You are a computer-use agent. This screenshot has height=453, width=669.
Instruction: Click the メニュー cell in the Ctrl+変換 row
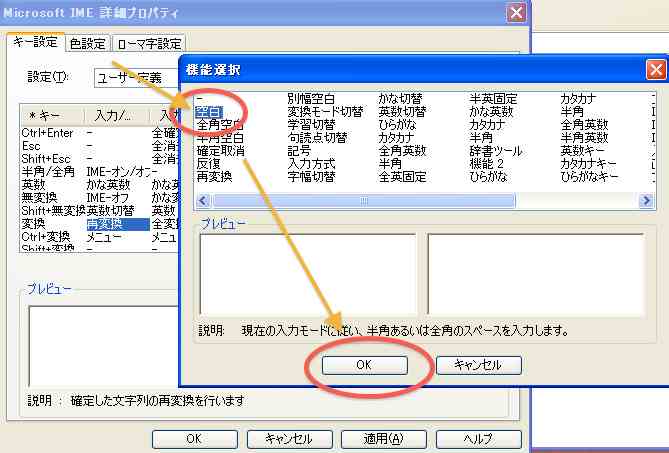tap(104, 237)
